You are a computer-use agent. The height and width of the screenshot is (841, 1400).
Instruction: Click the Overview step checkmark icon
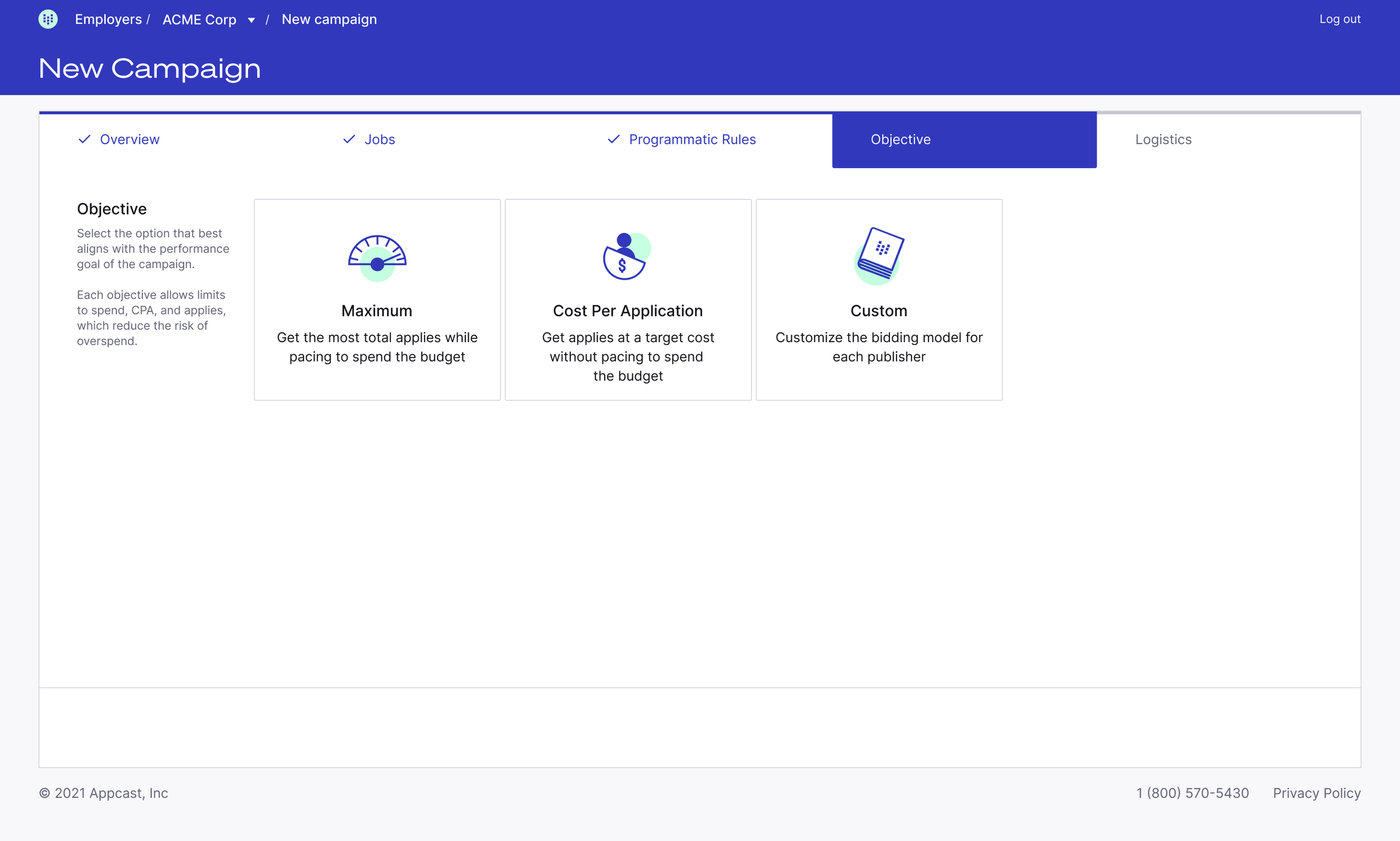pos(85,139)
